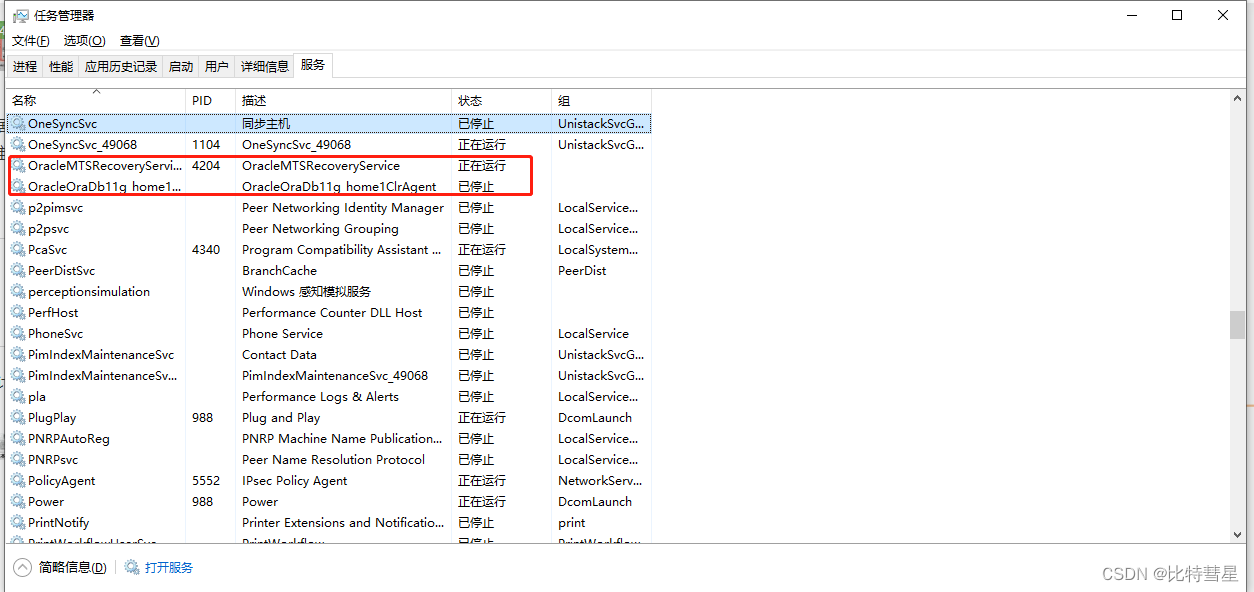Sort services by the 名称 column header

(96, 101)
